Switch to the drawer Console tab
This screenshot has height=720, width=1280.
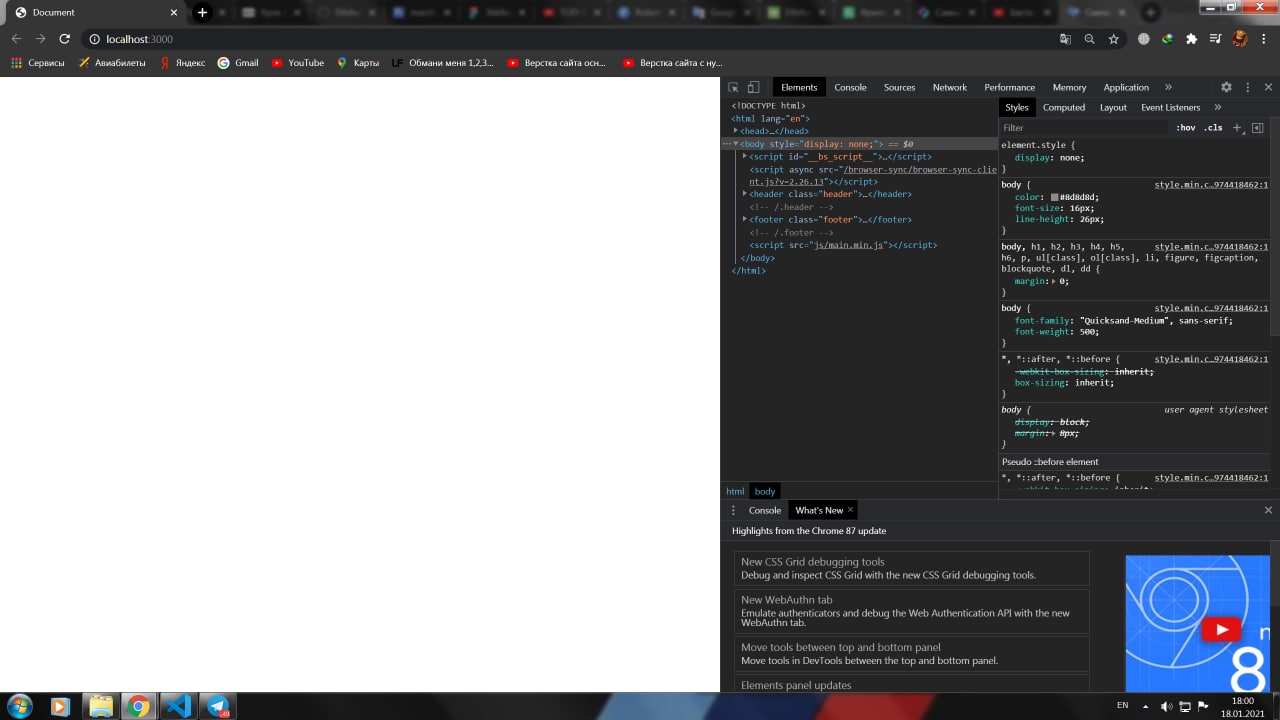coord(765,510)
